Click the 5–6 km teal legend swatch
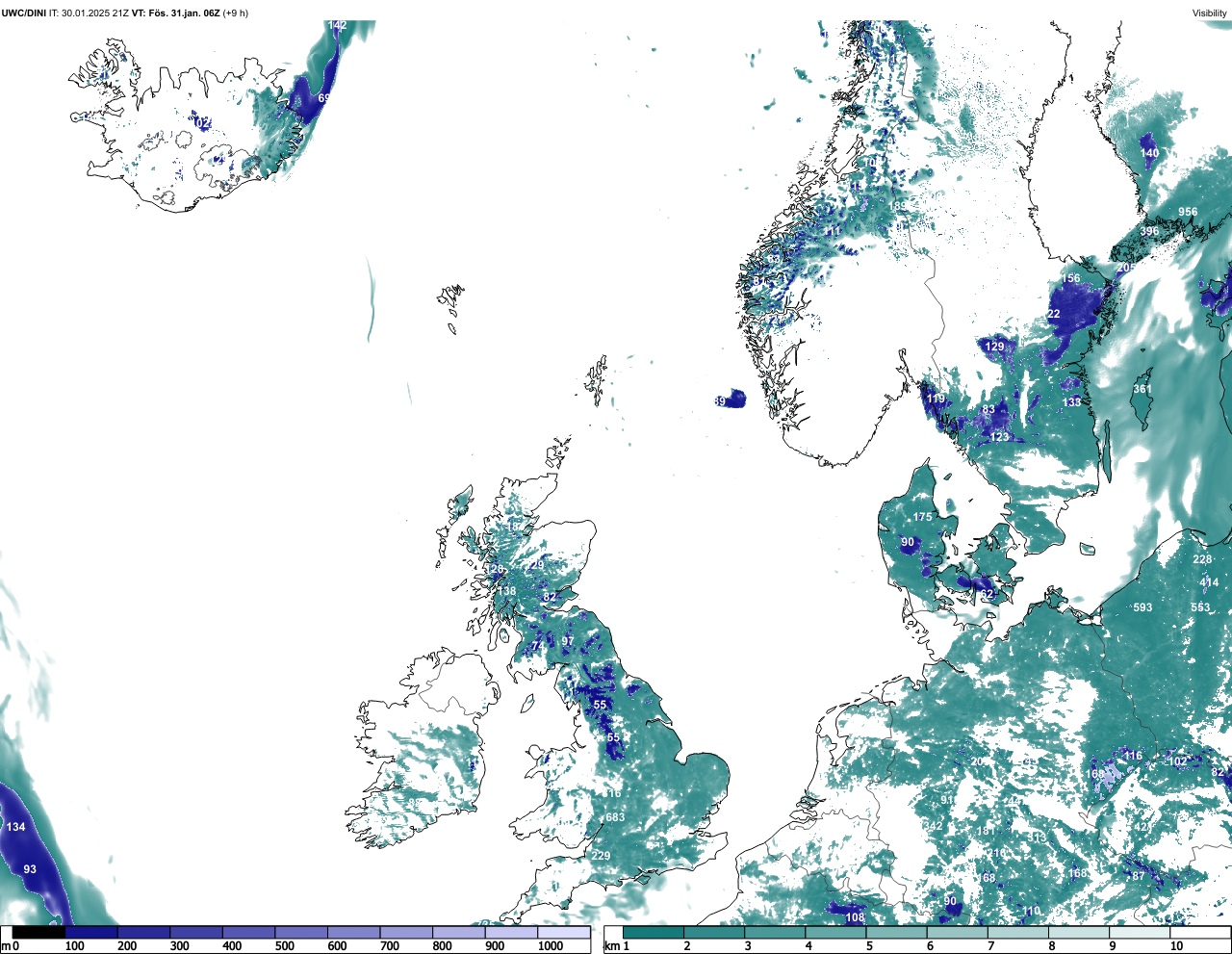This screenshot has height=954, width=1232. 897,932
